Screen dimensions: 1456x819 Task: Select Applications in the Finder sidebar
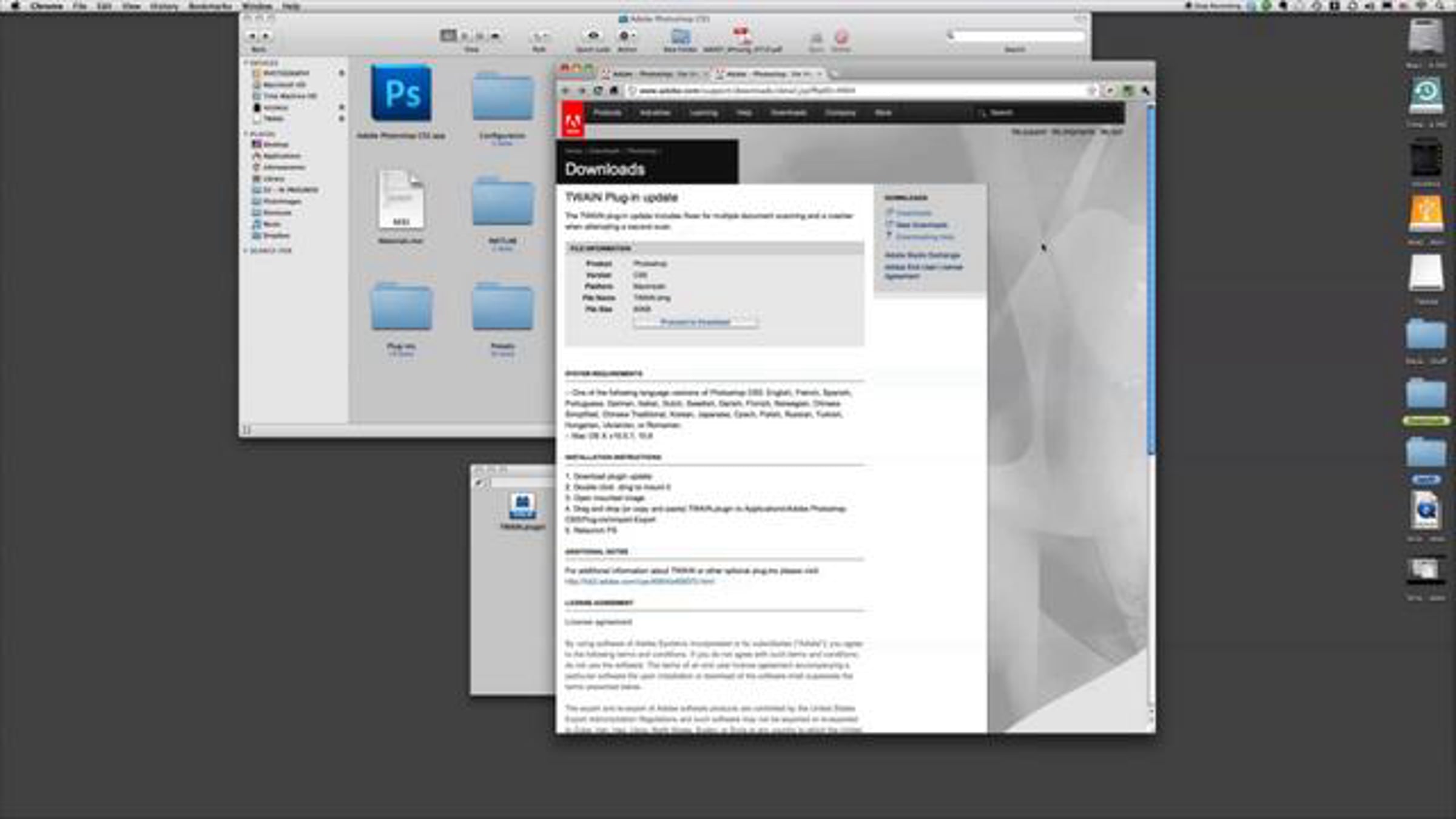[276, 156]
